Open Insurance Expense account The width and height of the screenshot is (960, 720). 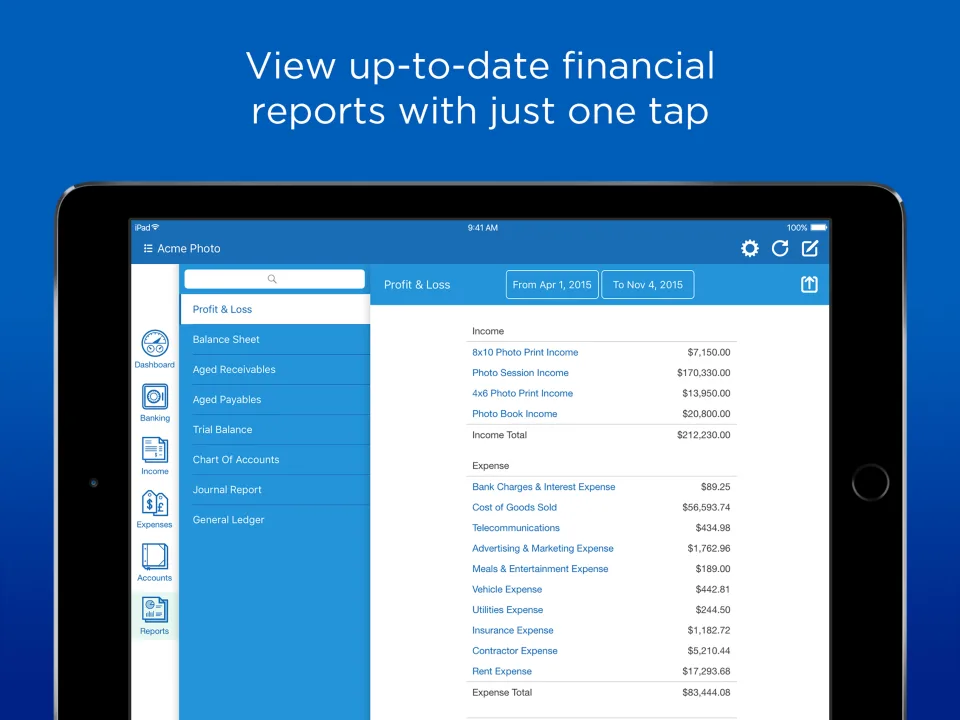click(x=512, y=630)
